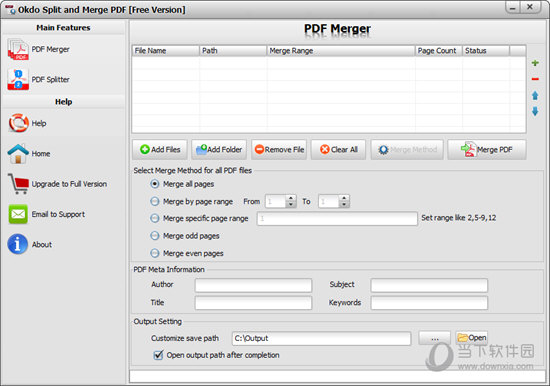Click the Merge Method button
The width and height of the screenshot is (550, 386).
pyautogui.click(x=407, y=149)
